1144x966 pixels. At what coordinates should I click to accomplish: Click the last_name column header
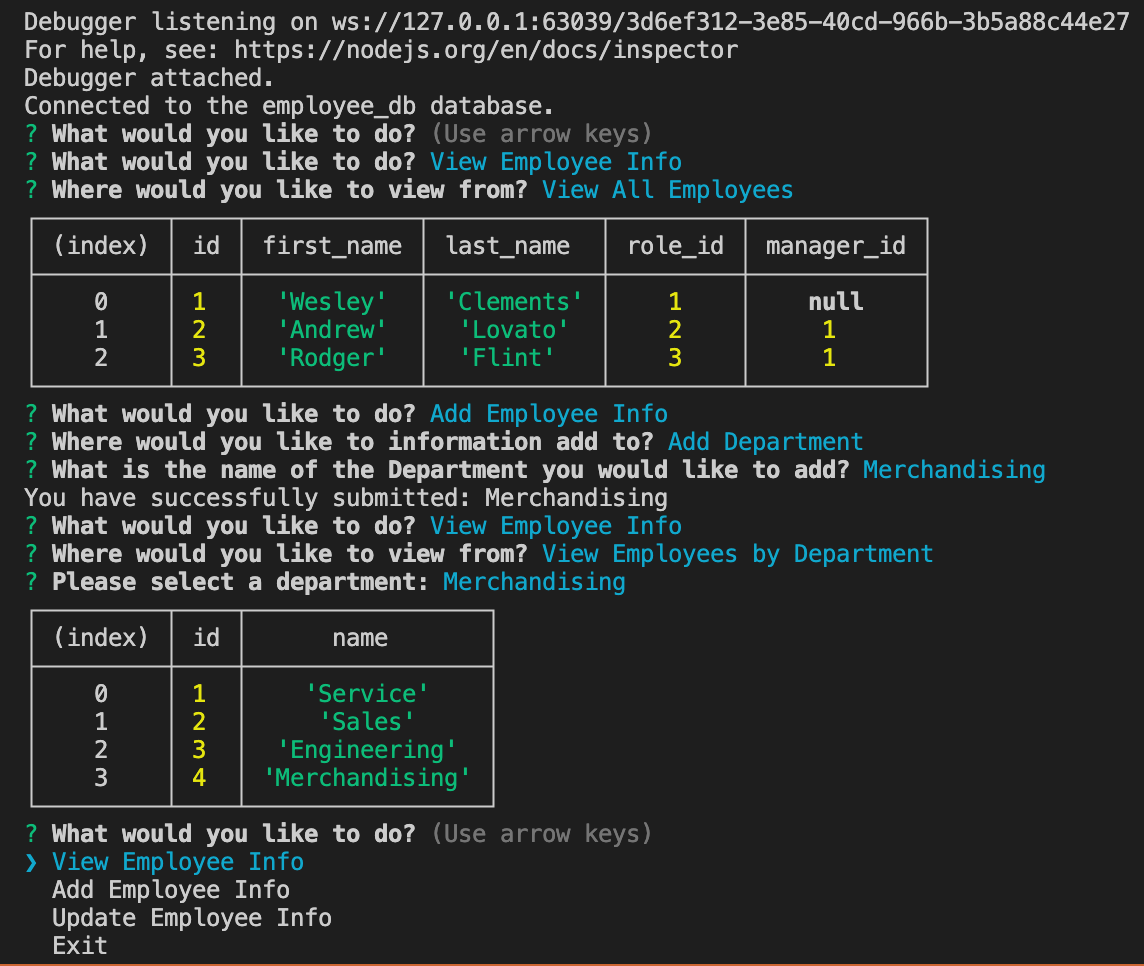[x=508, y=246]
